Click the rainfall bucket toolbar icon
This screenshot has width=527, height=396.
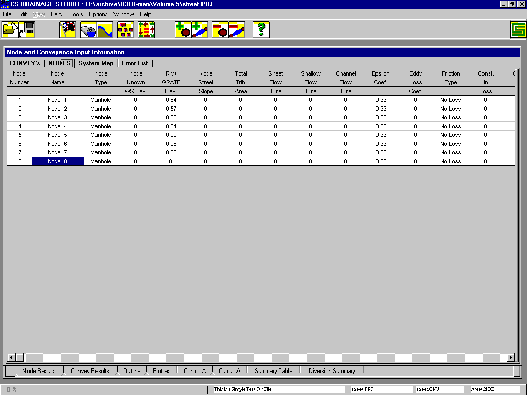[x=88, y=29]
